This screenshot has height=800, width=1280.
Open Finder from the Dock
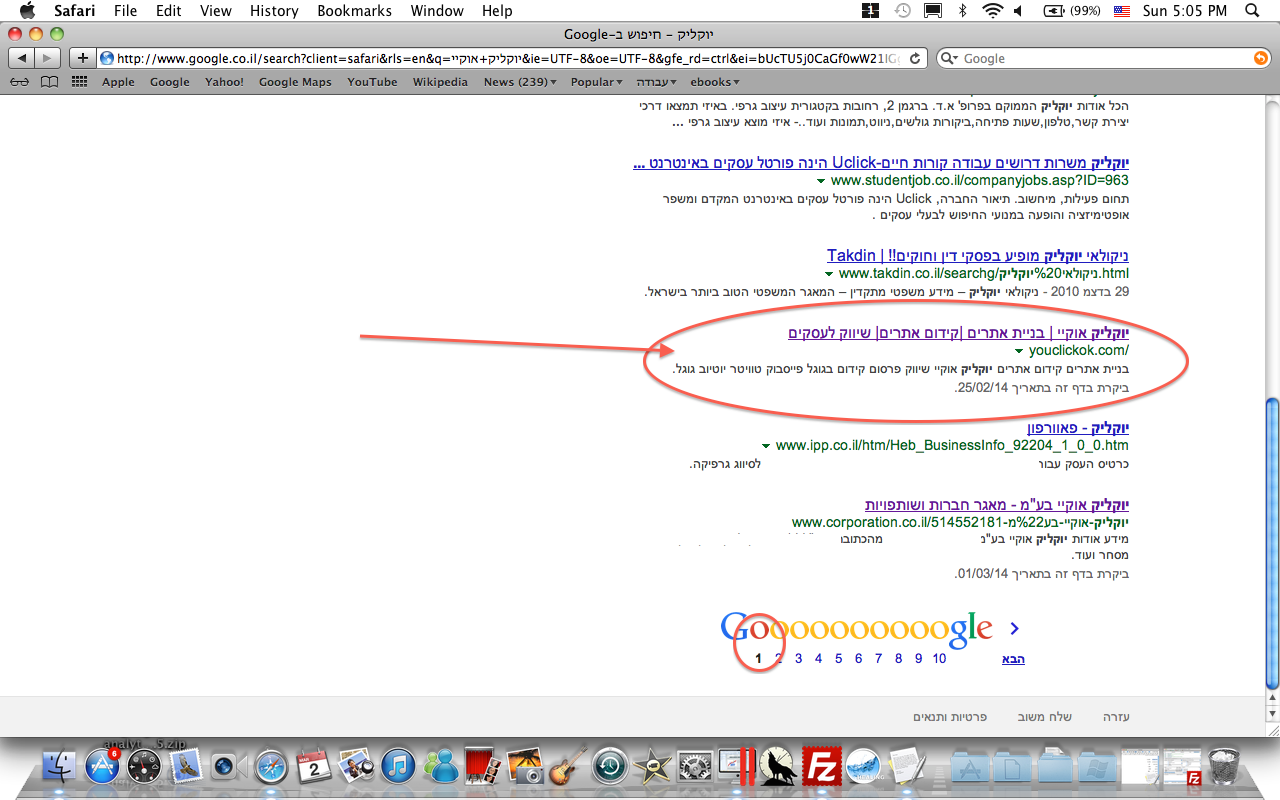tap(60, 767)
